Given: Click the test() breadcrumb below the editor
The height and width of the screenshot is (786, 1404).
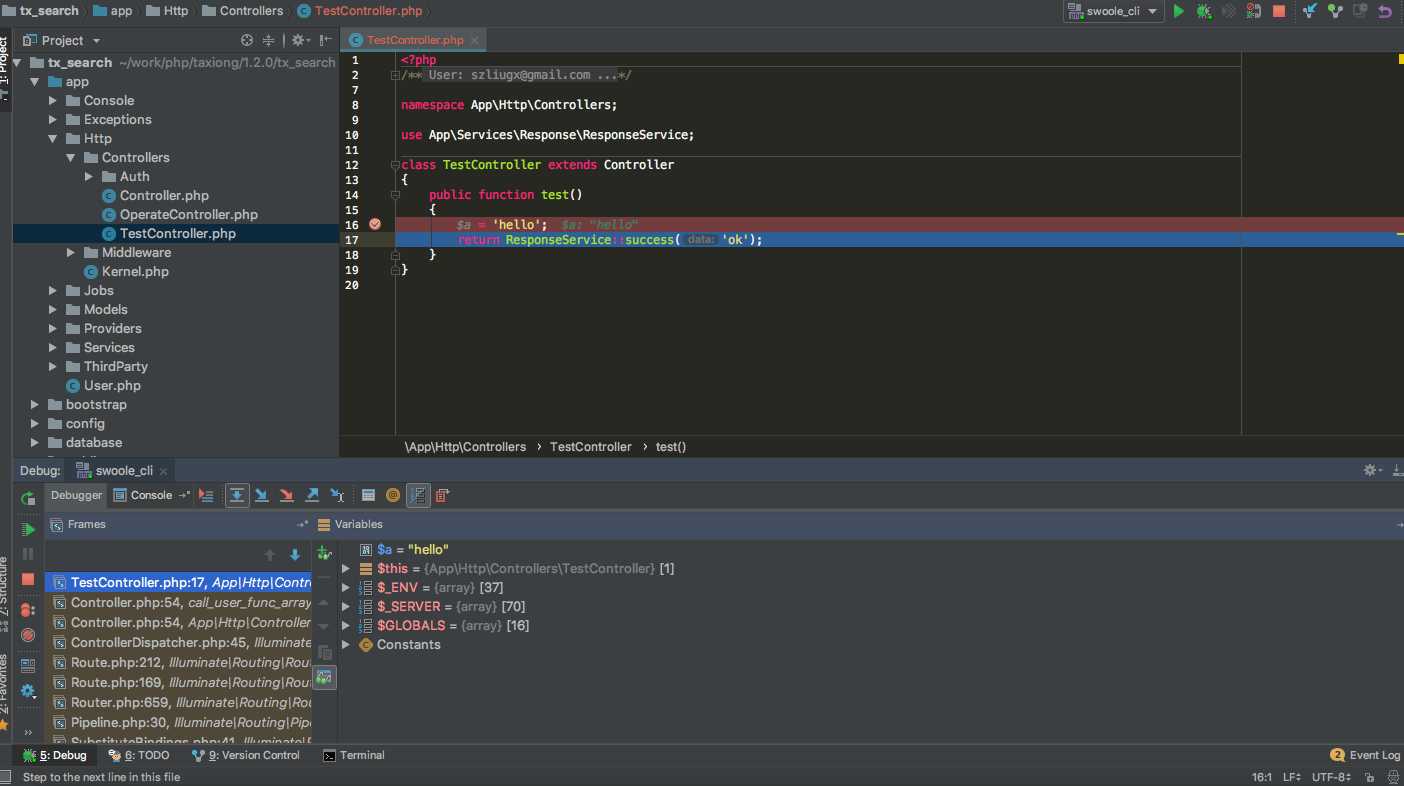Looking at the screenshot, I should coord(671,447).
